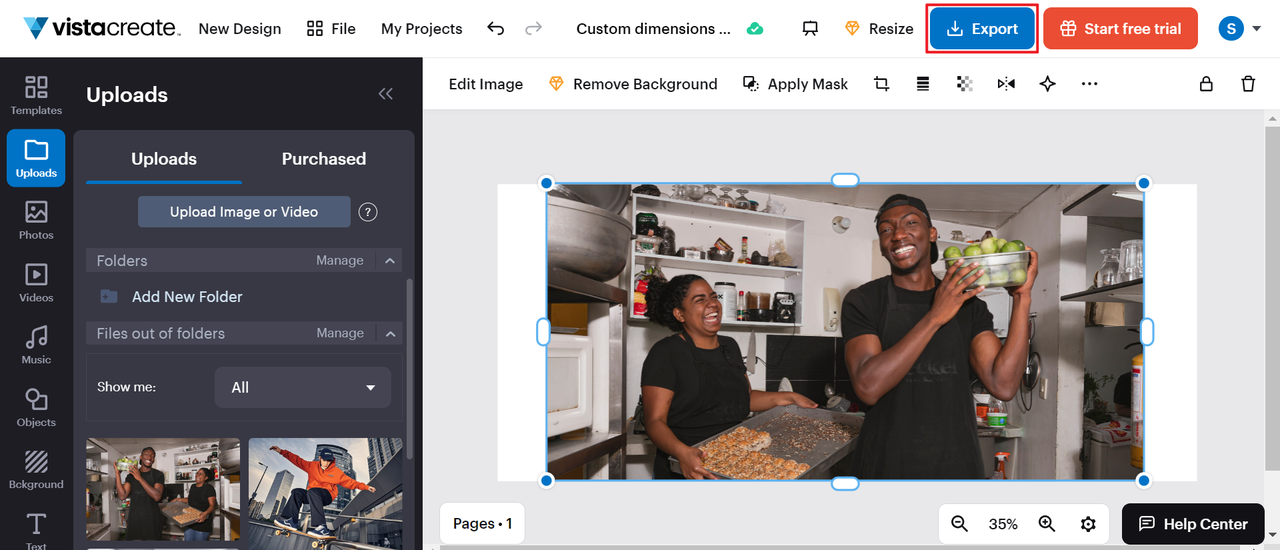Select the Crop tool icon
1280x550 pixels.
click(x=881, y=84)
